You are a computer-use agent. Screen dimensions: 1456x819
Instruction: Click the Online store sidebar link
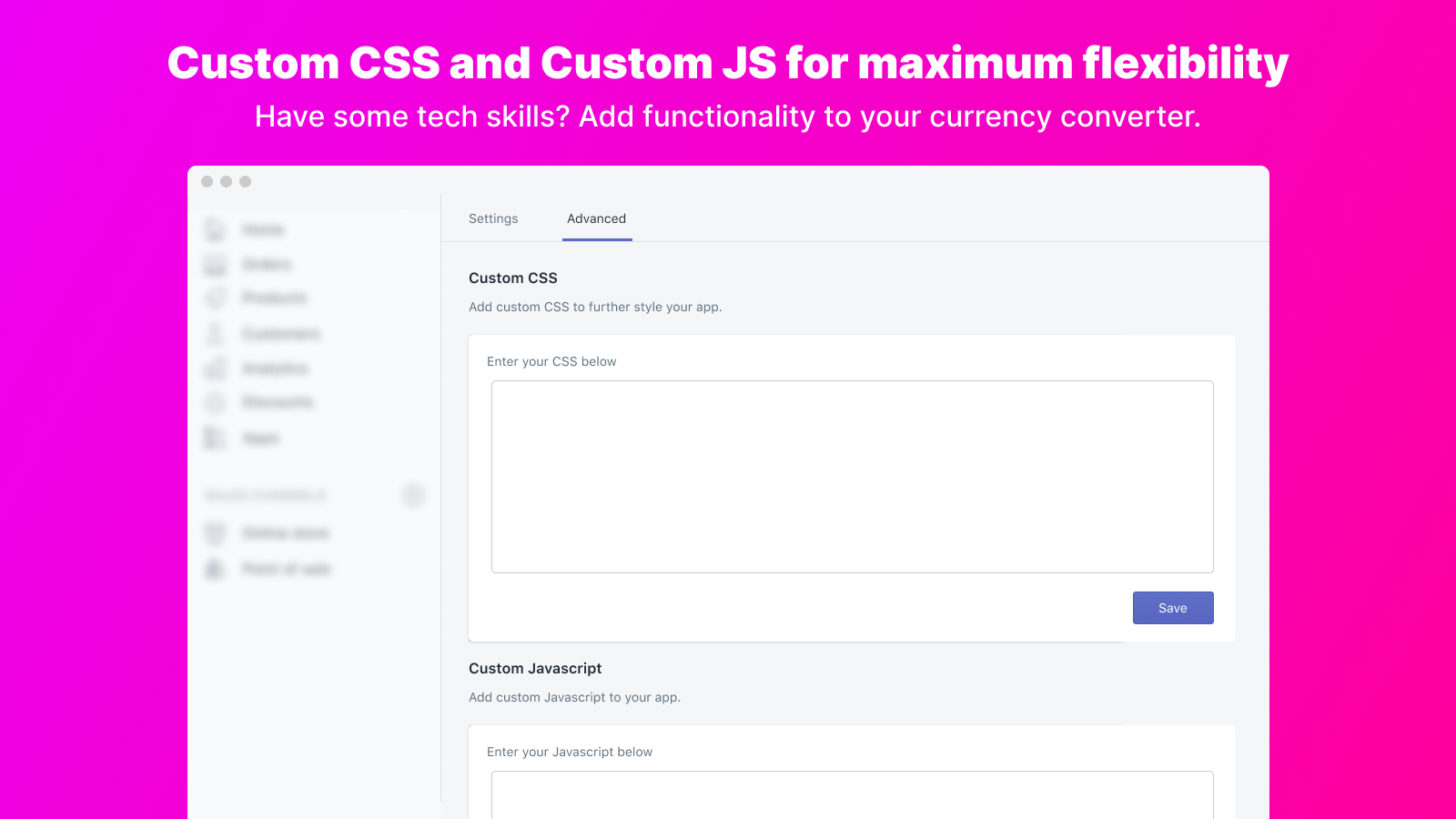(286, 533)
